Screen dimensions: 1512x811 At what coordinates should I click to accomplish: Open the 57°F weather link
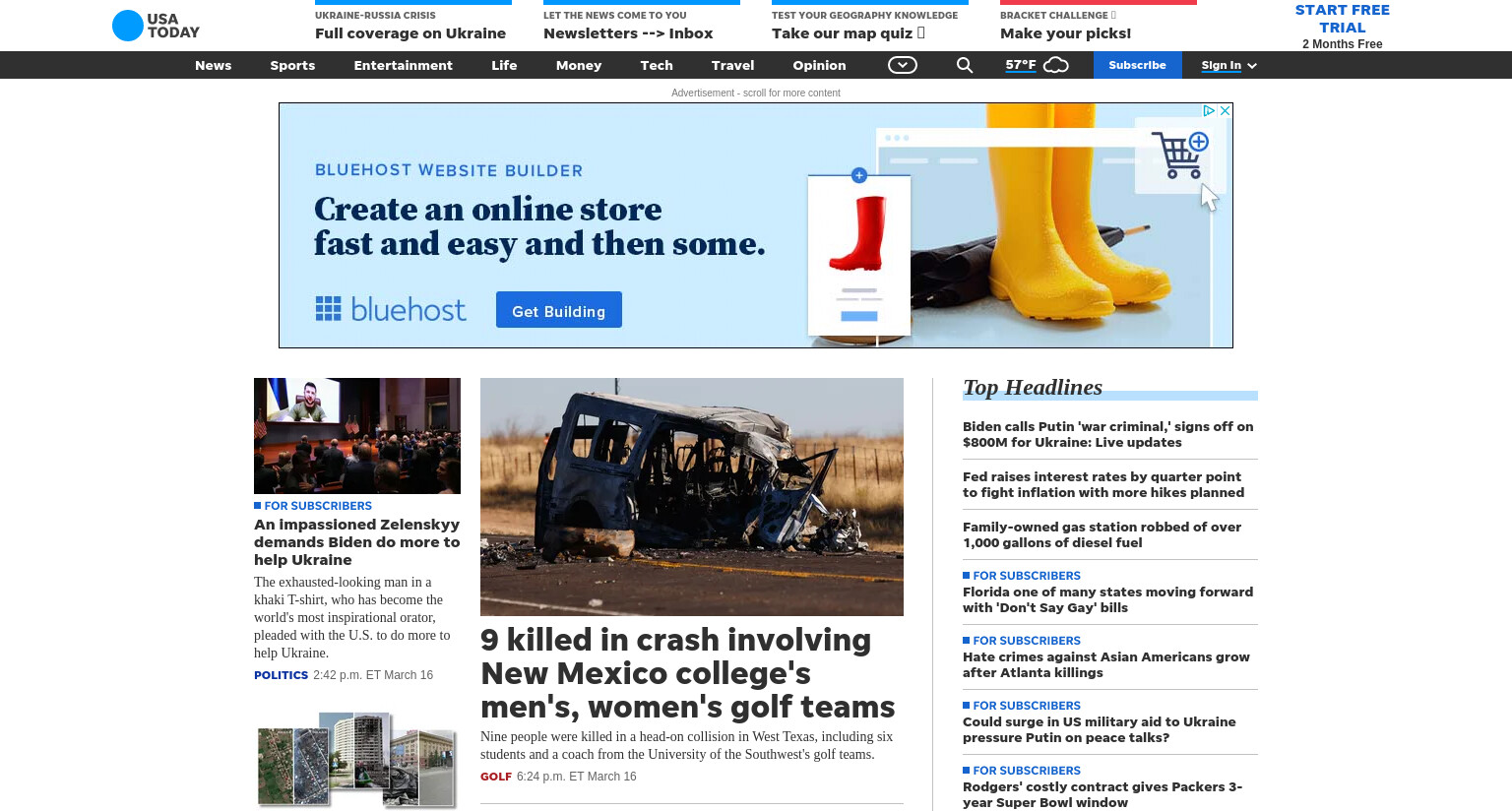coord(1021,65)
